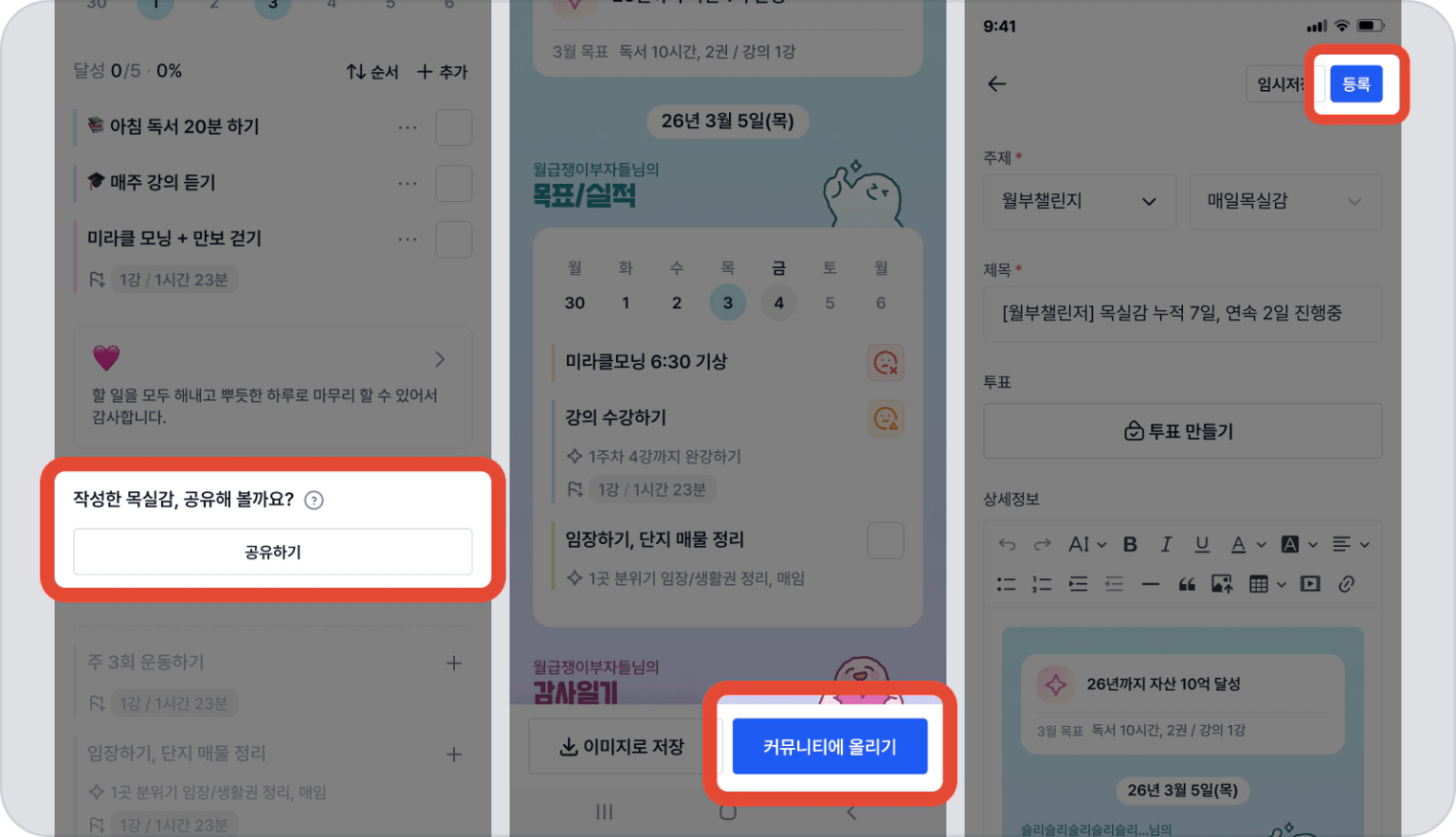This screenshot has height=837, width=1456.
Task: Click the underline formatting icon
Action: click(1201, 544)
